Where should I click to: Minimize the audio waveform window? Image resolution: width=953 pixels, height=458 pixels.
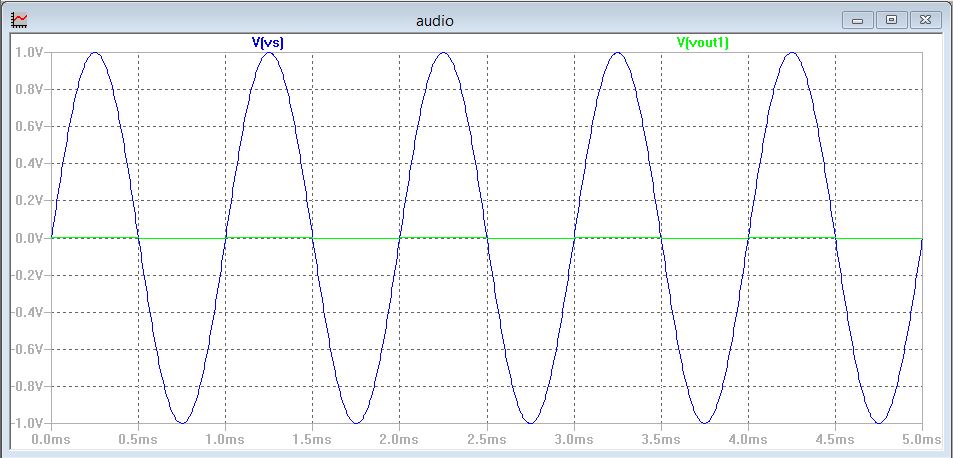(858, 20)
